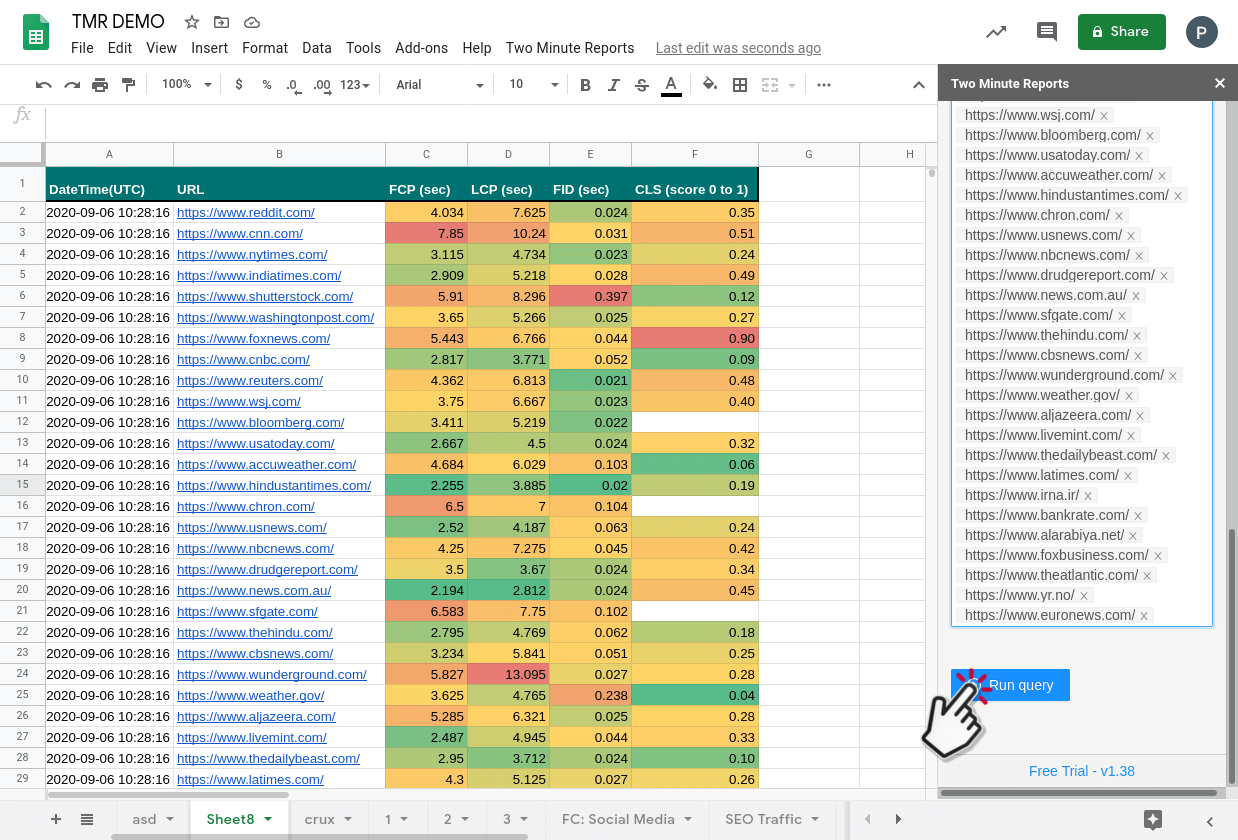
Task: Switch to the crux sheet tab
Action: (x=320, y=819)
